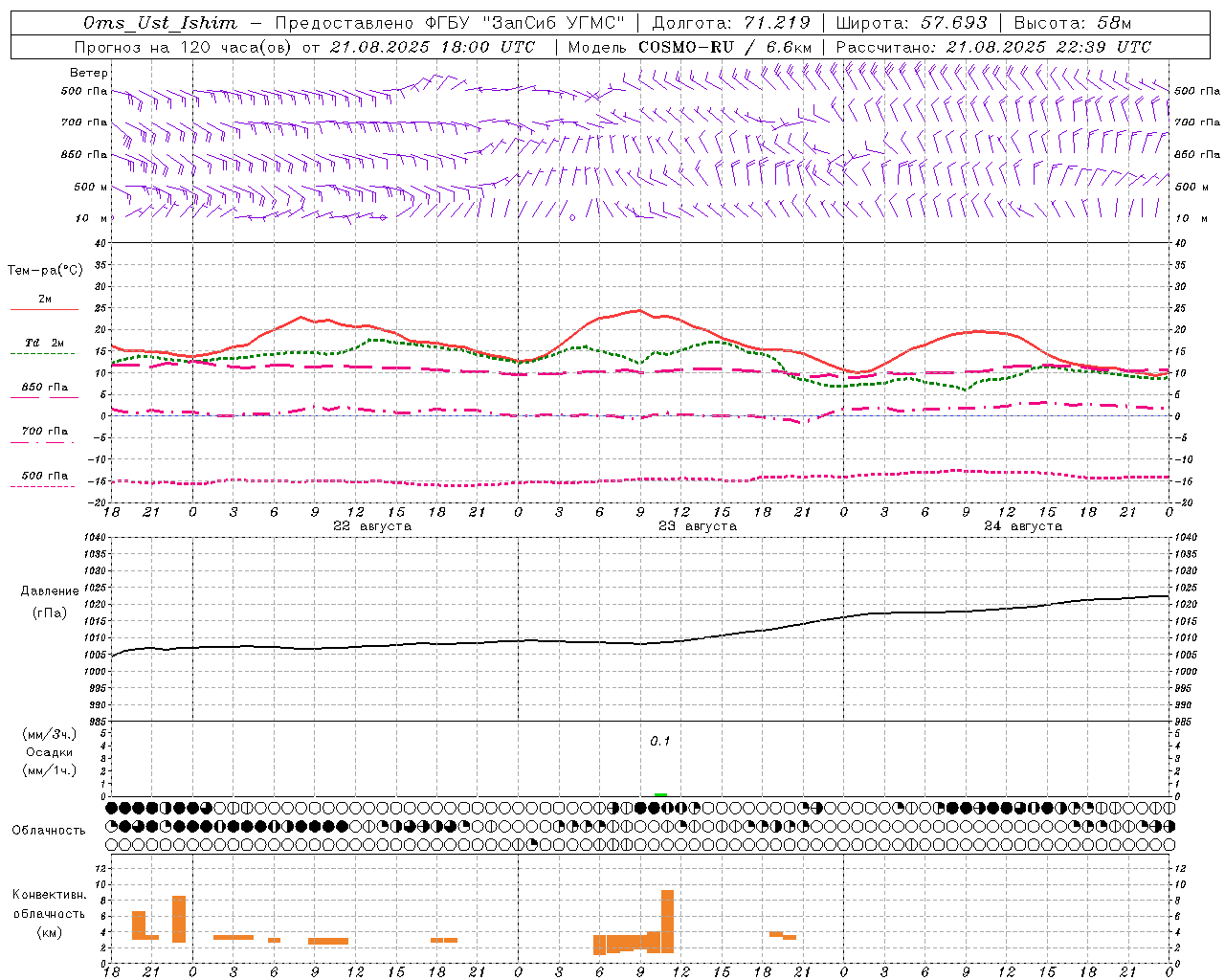Click the (мм/1ч.) unit label
This screenshot has height=980, width=1225.
(50, 770)
